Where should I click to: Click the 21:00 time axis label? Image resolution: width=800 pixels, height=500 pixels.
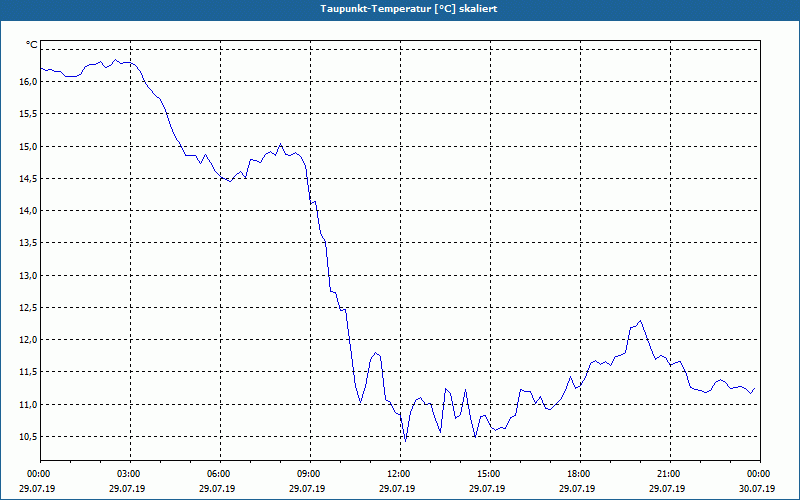[x=670, y=474]
